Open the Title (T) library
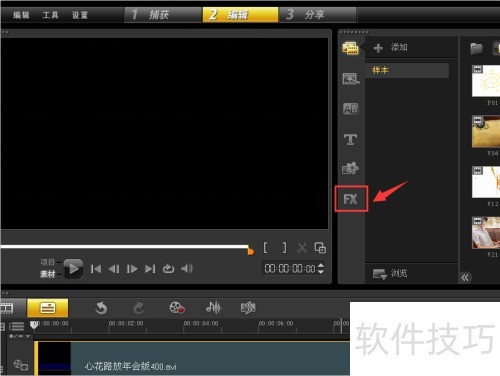The image size is (500, 376). [x=350, y=139]
